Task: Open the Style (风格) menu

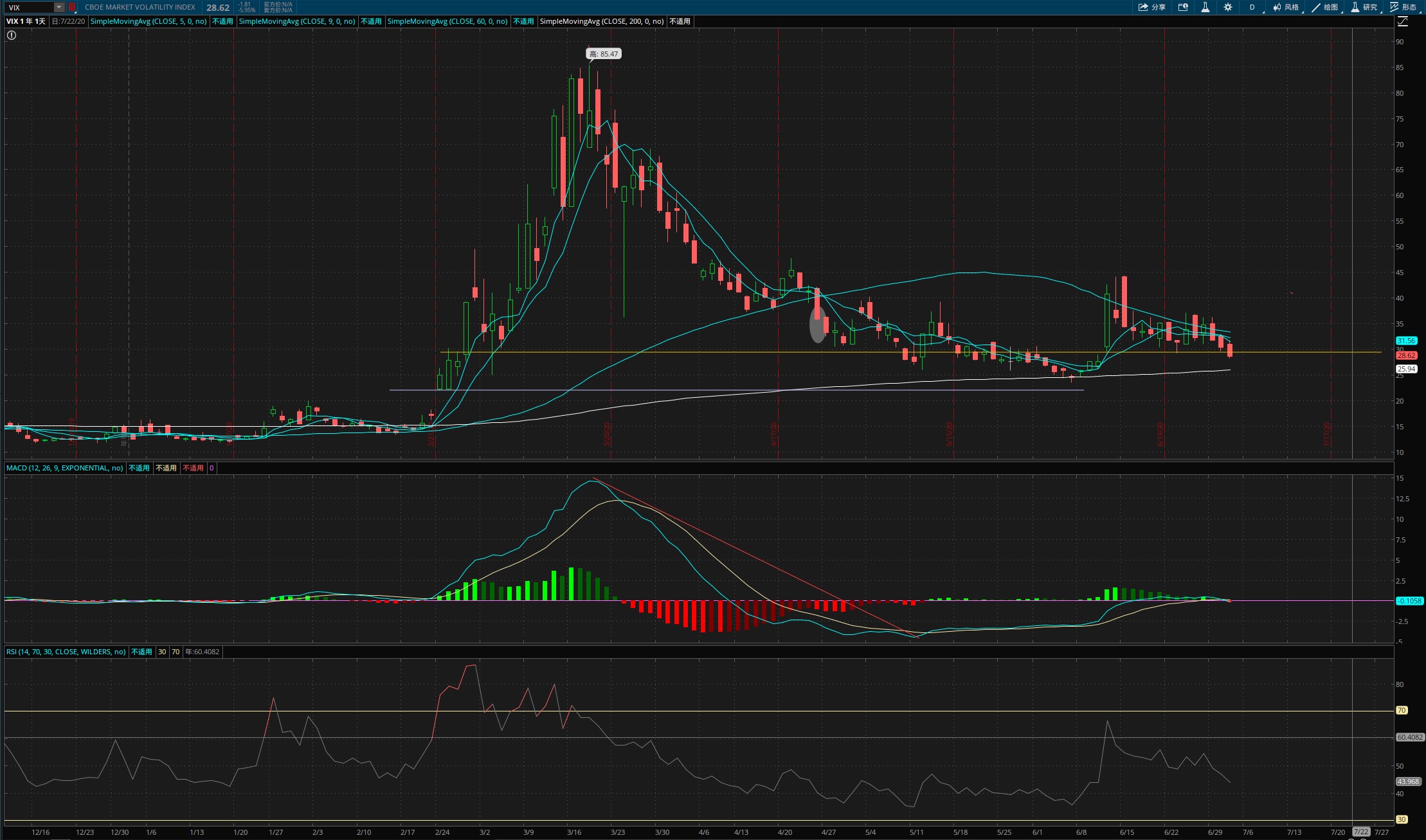Action: [1286, 7]
